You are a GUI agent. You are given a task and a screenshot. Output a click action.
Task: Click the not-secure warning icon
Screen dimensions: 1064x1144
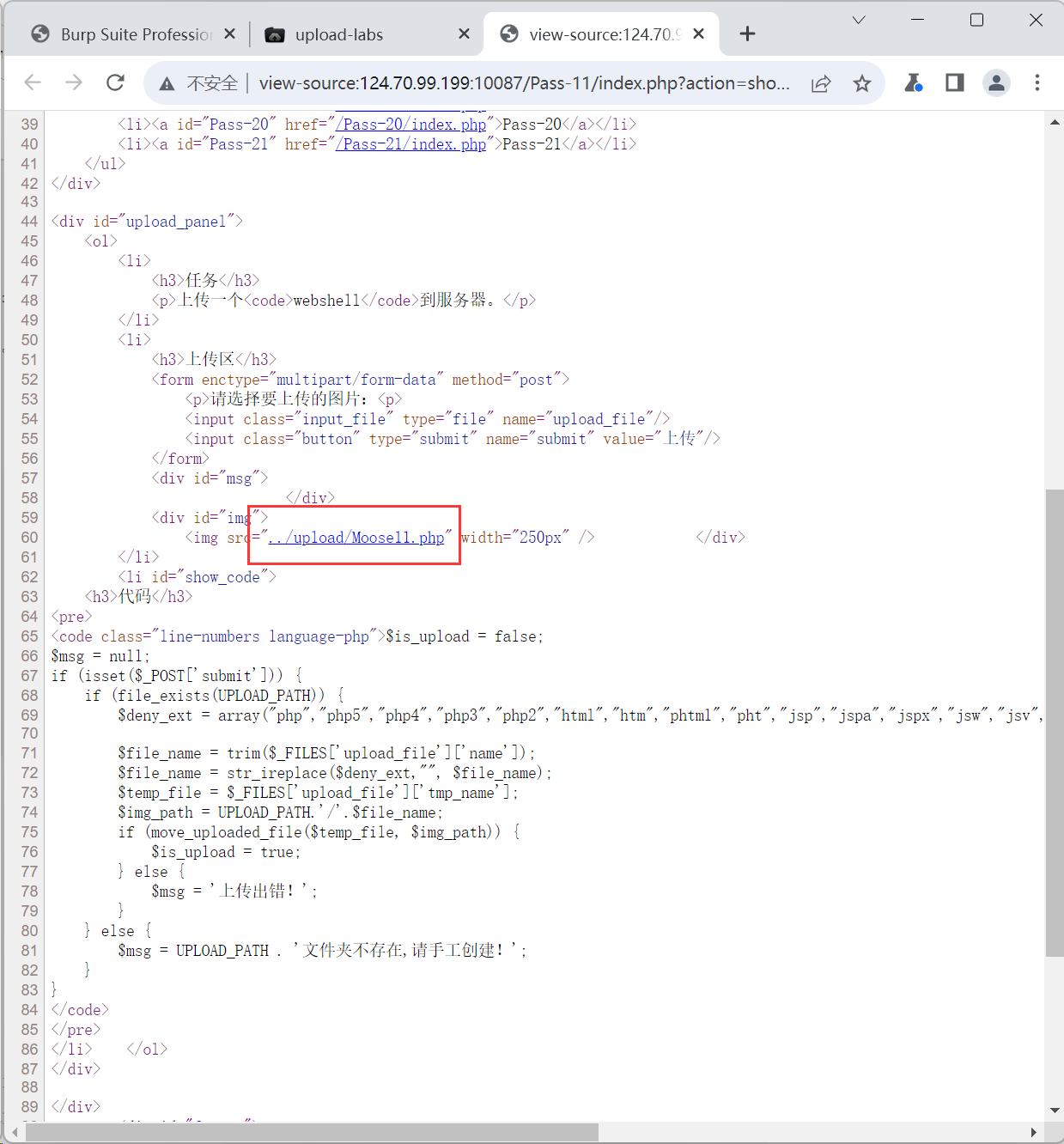coord(167,83)
